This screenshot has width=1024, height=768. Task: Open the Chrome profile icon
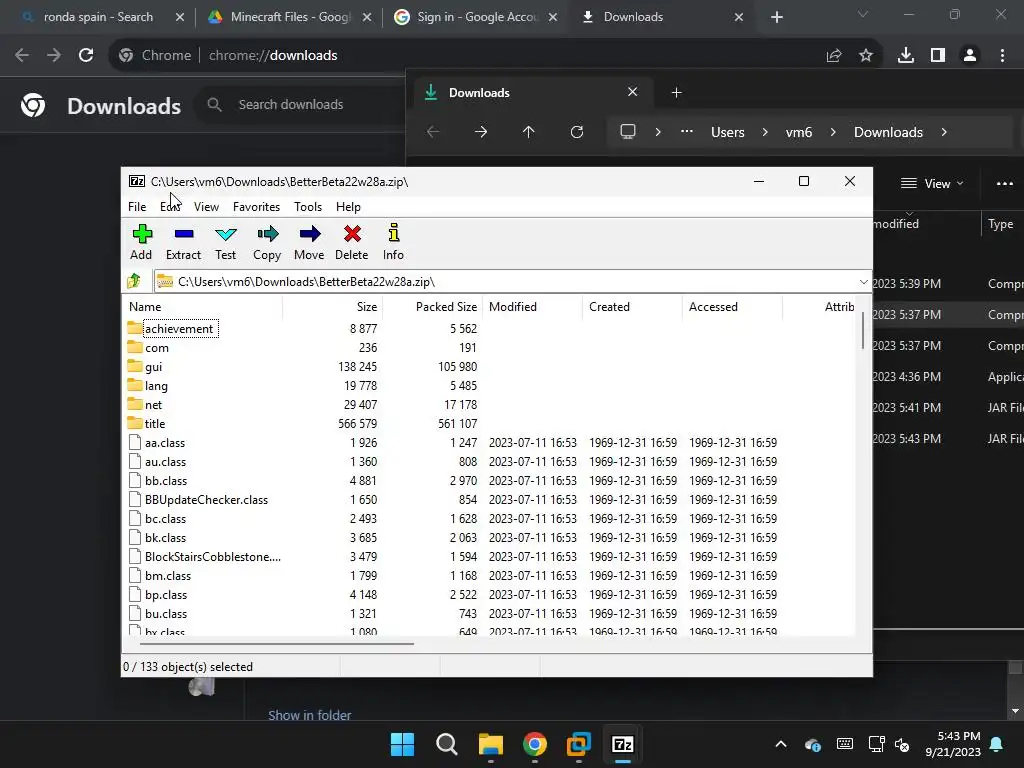(x=970, y=56)
